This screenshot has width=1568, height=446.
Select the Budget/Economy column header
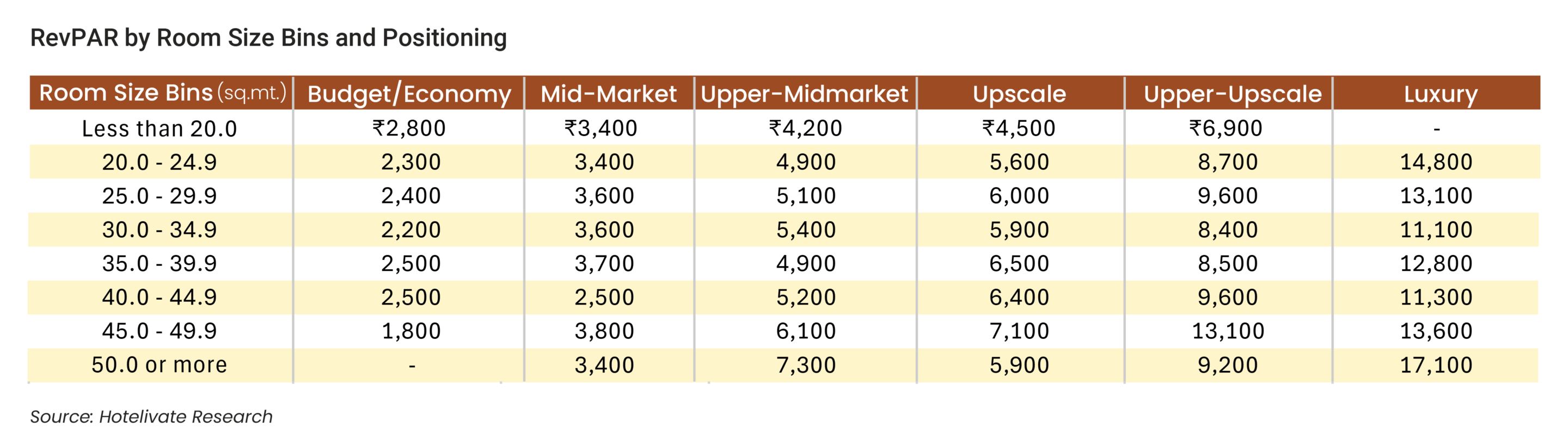point(409,94)
